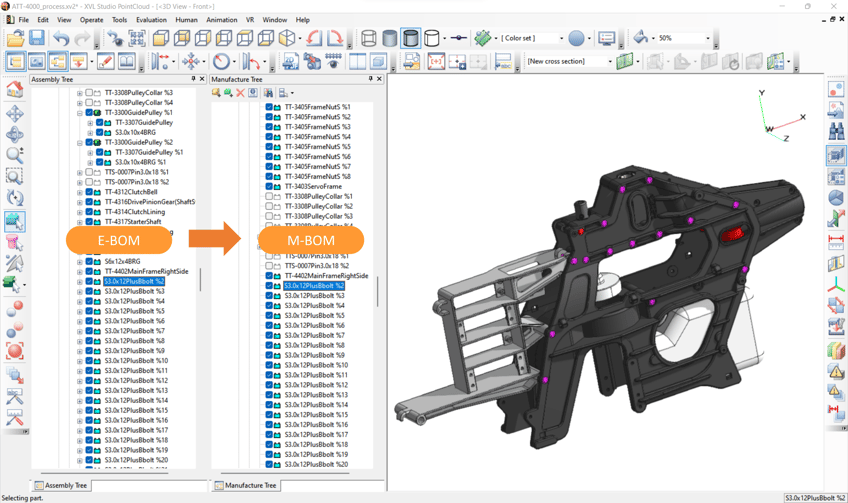This screenshot has height=503, width=848.
Task: Toggle checkbox for TT-3403ServoFrame
Action: coord(269,186)
